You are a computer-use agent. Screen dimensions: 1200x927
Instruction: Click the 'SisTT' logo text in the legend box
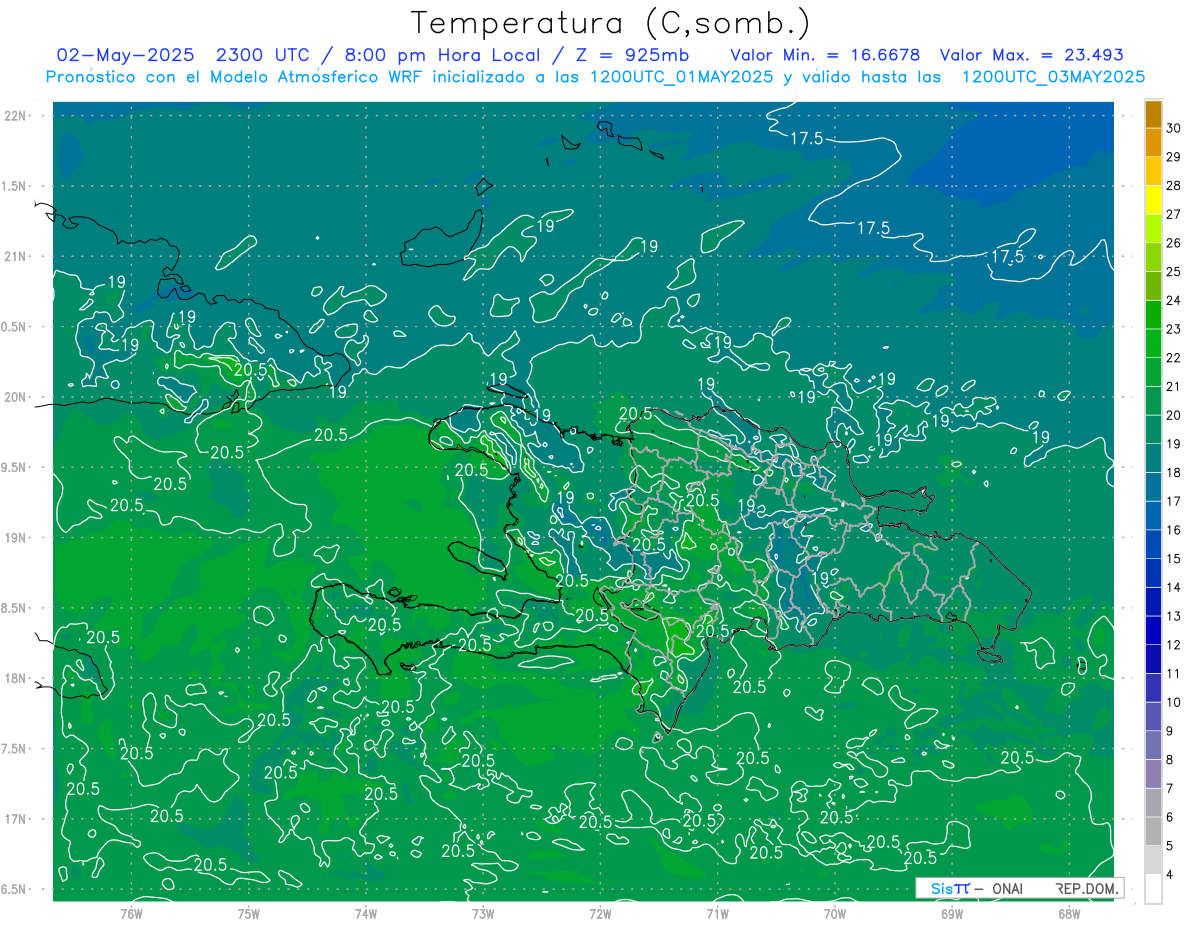[950, 888]
